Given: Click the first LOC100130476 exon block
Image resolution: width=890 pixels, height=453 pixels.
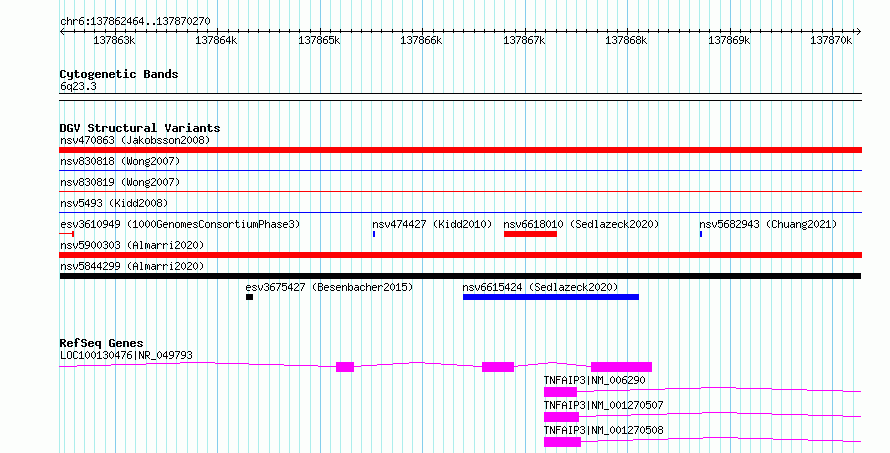Looking at the screenshot, I should click(x=345, y=367).
